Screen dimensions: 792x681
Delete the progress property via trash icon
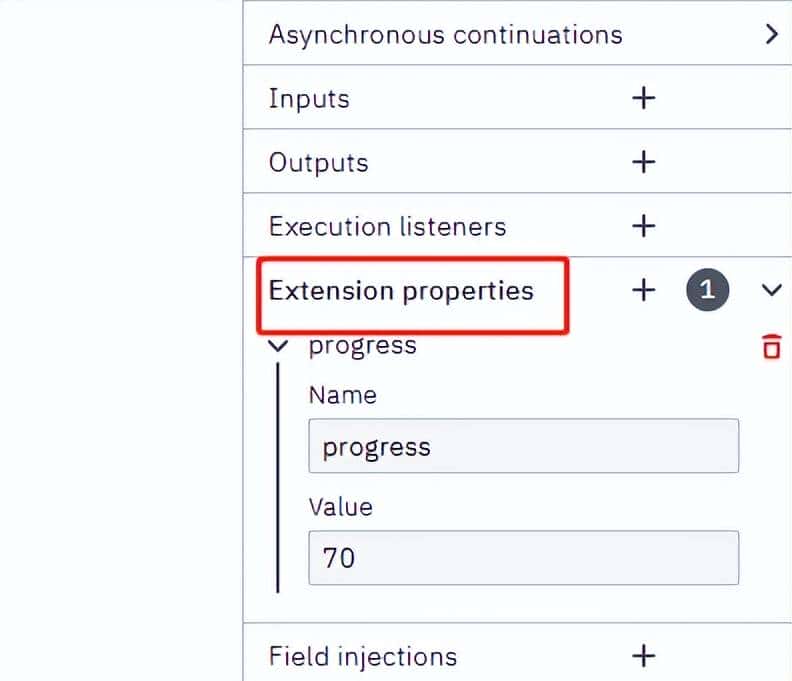pos(771,347)
